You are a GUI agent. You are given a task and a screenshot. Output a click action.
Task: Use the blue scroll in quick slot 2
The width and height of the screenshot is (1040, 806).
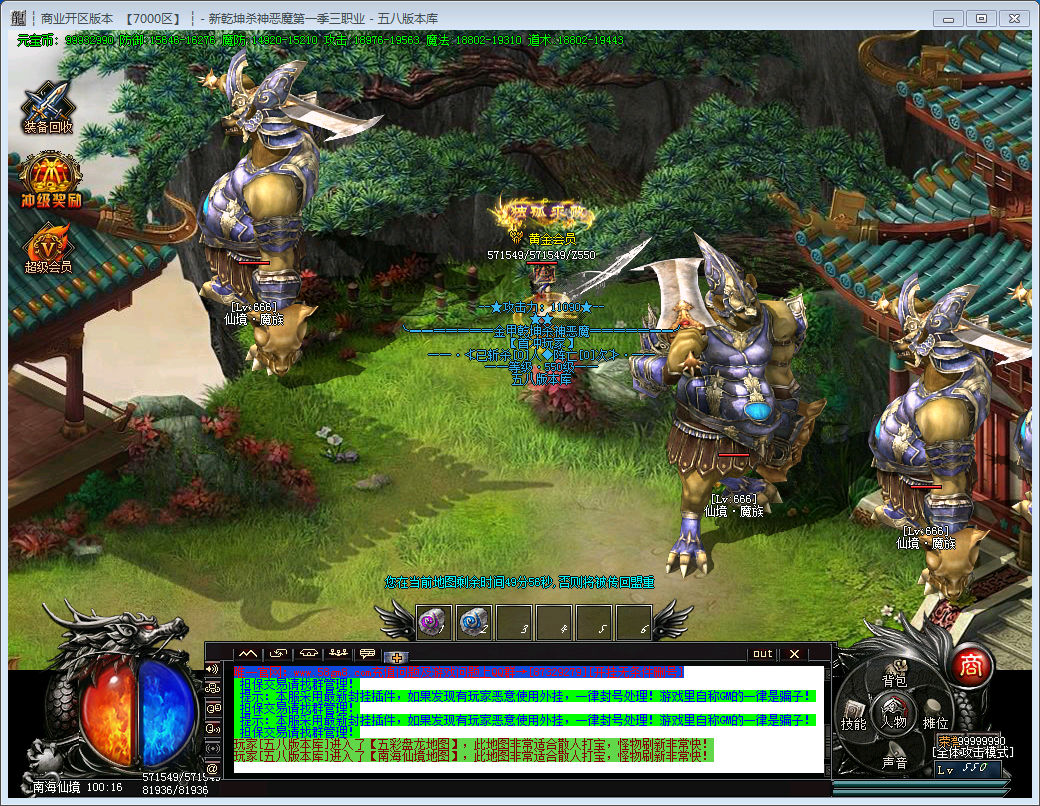point(474,623)
